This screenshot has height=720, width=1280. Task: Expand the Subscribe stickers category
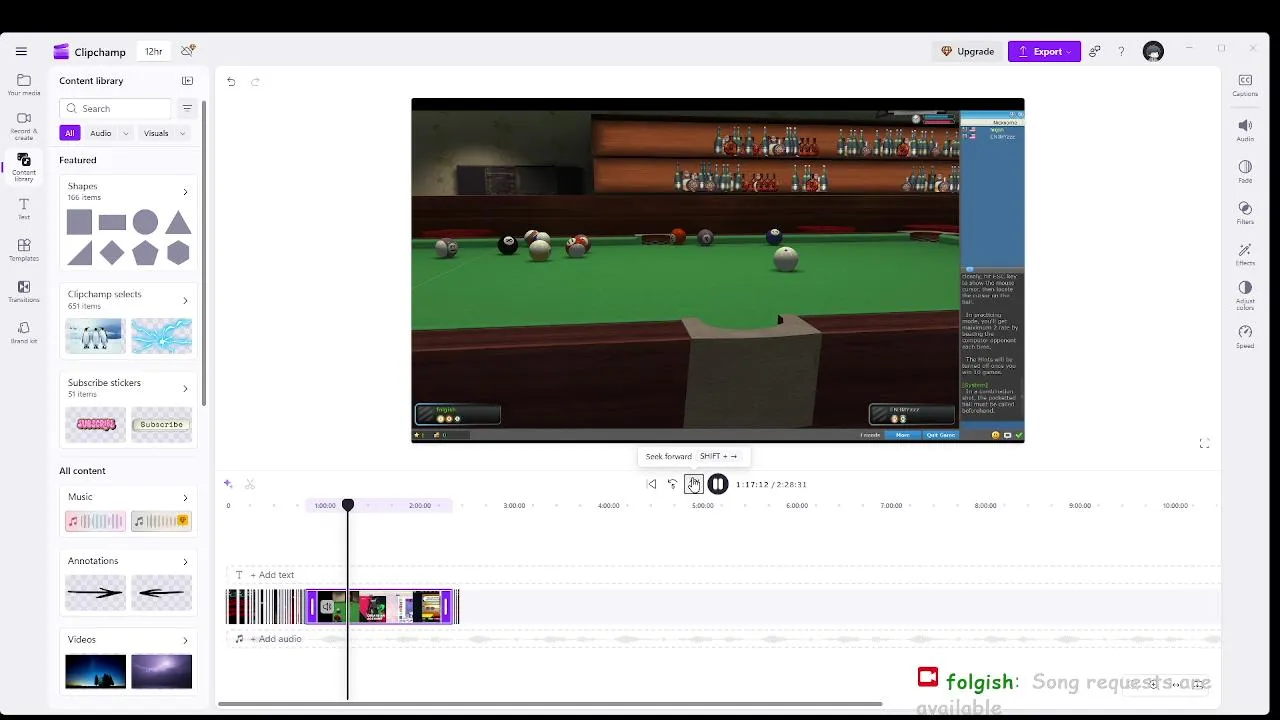click(185, 388)
